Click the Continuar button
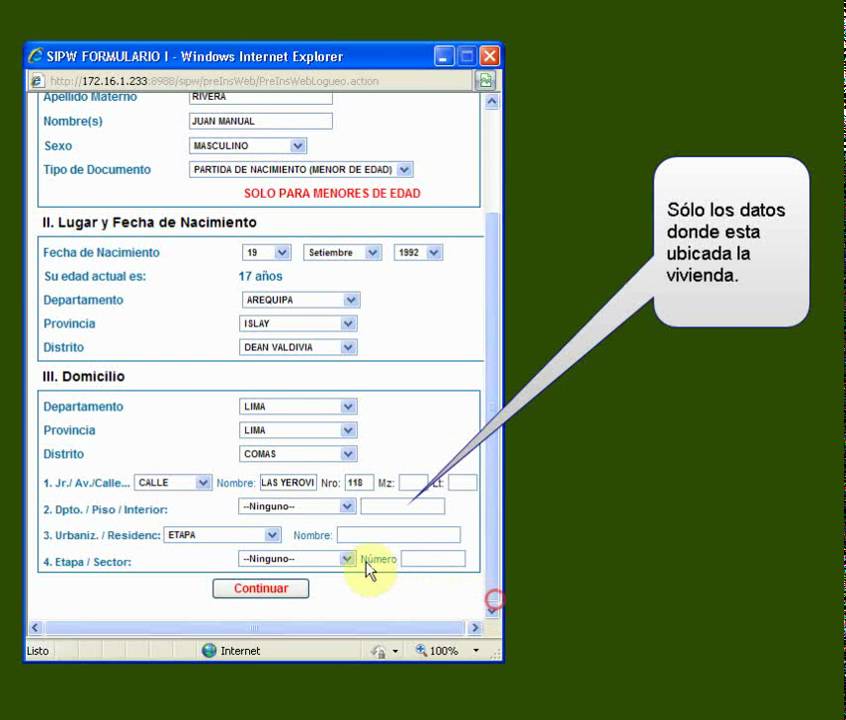Screen dimensions: 846x720 [261, 588]
